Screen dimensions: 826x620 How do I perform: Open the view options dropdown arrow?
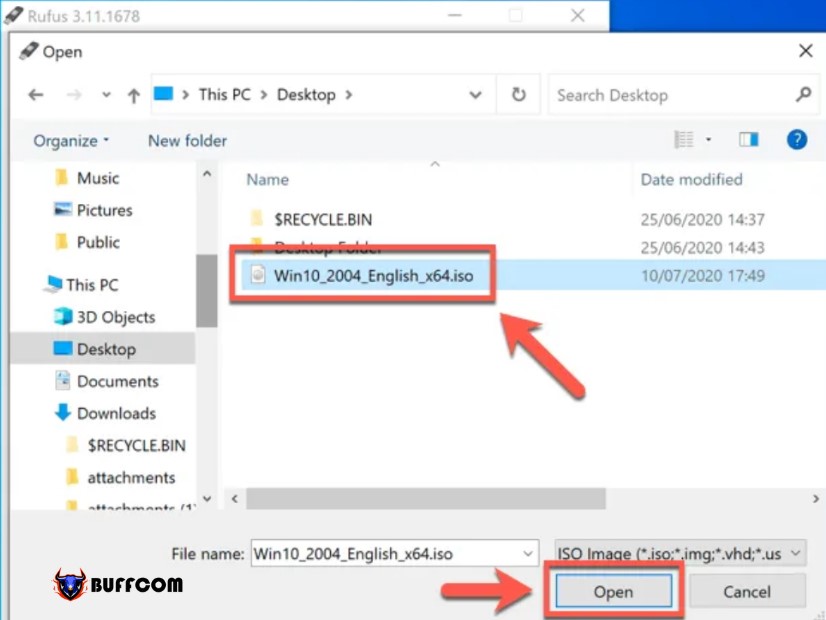[x=709, y=140]
